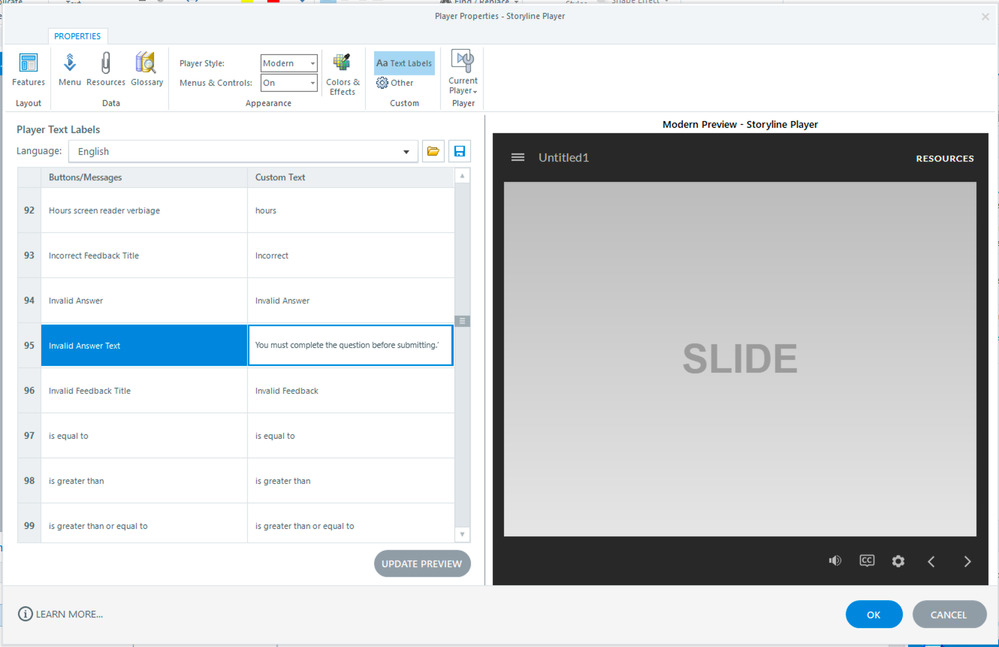This screenshot has height=647, width=999.
Task: Open the Language dropdown
Action: (x=406, y=152)
